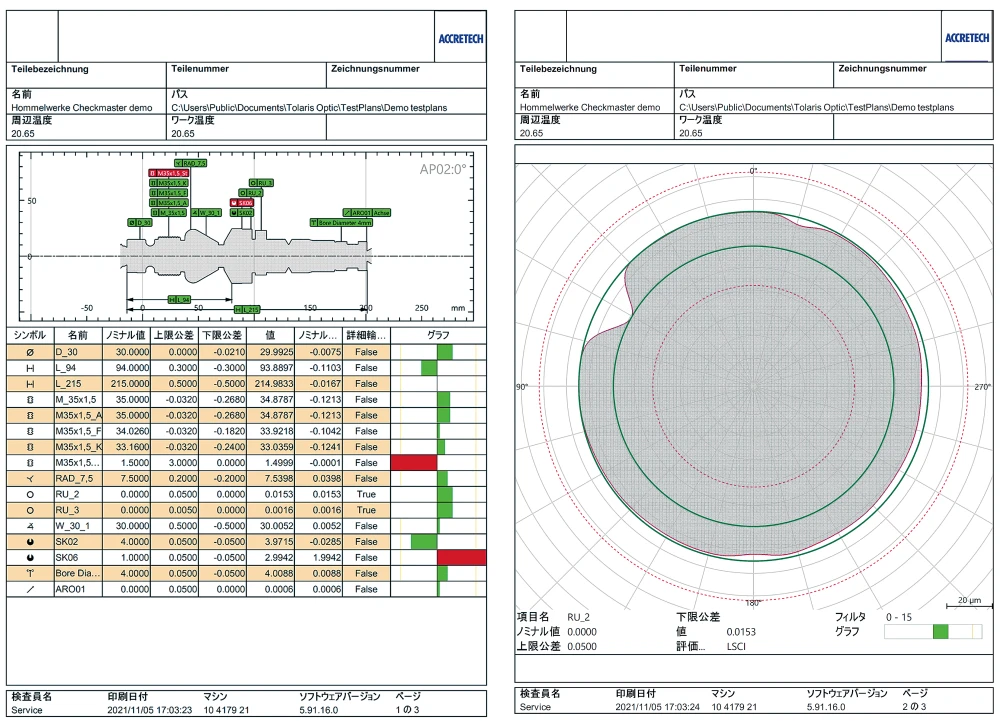1000x728 pixels.
Task: Click the roundness symbol in the RU_2 row
Action: [30, 494]
